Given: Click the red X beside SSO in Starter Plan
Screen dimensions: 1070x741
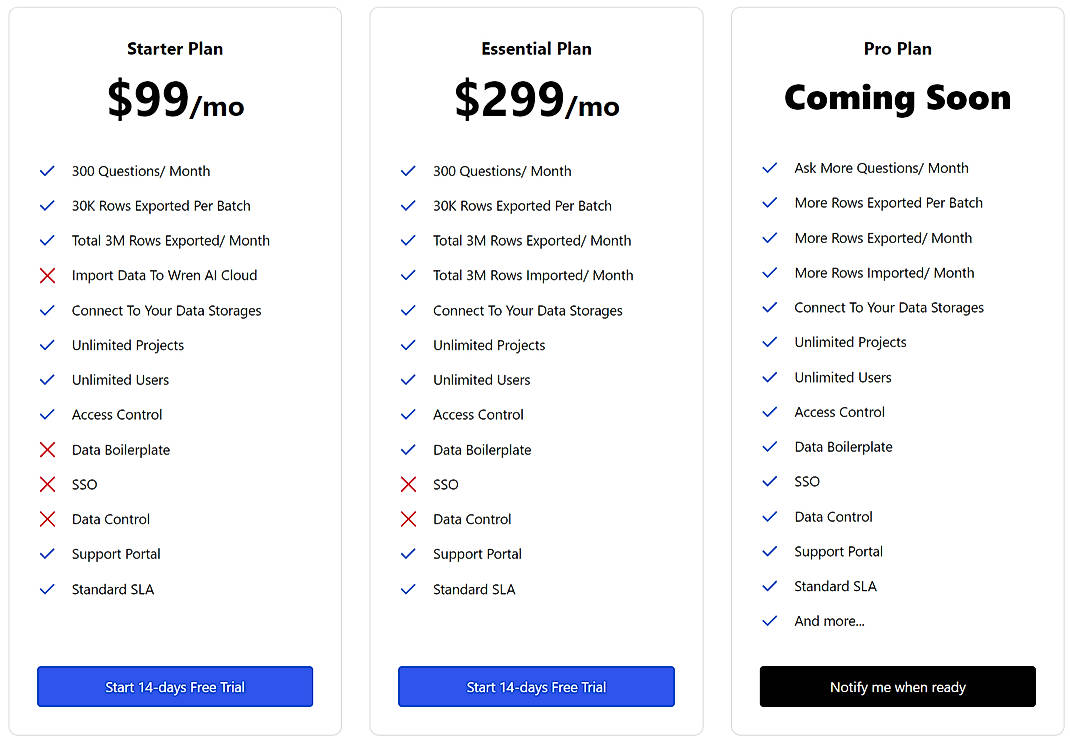Looking at the screenshot, I should [47, 484].
